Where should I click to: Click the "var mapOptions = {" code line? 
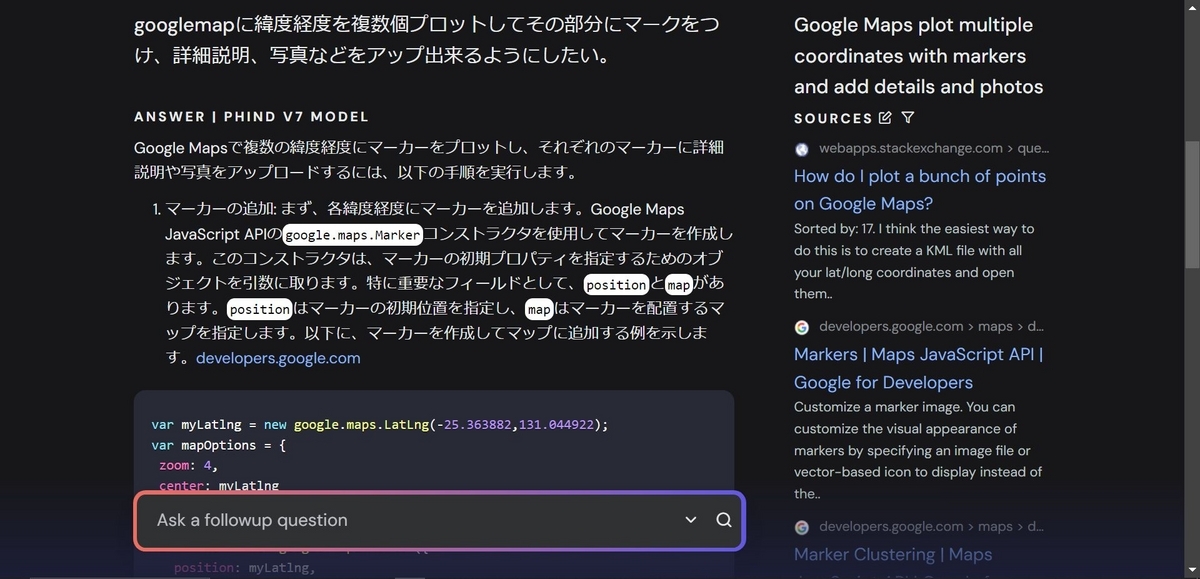219,445
